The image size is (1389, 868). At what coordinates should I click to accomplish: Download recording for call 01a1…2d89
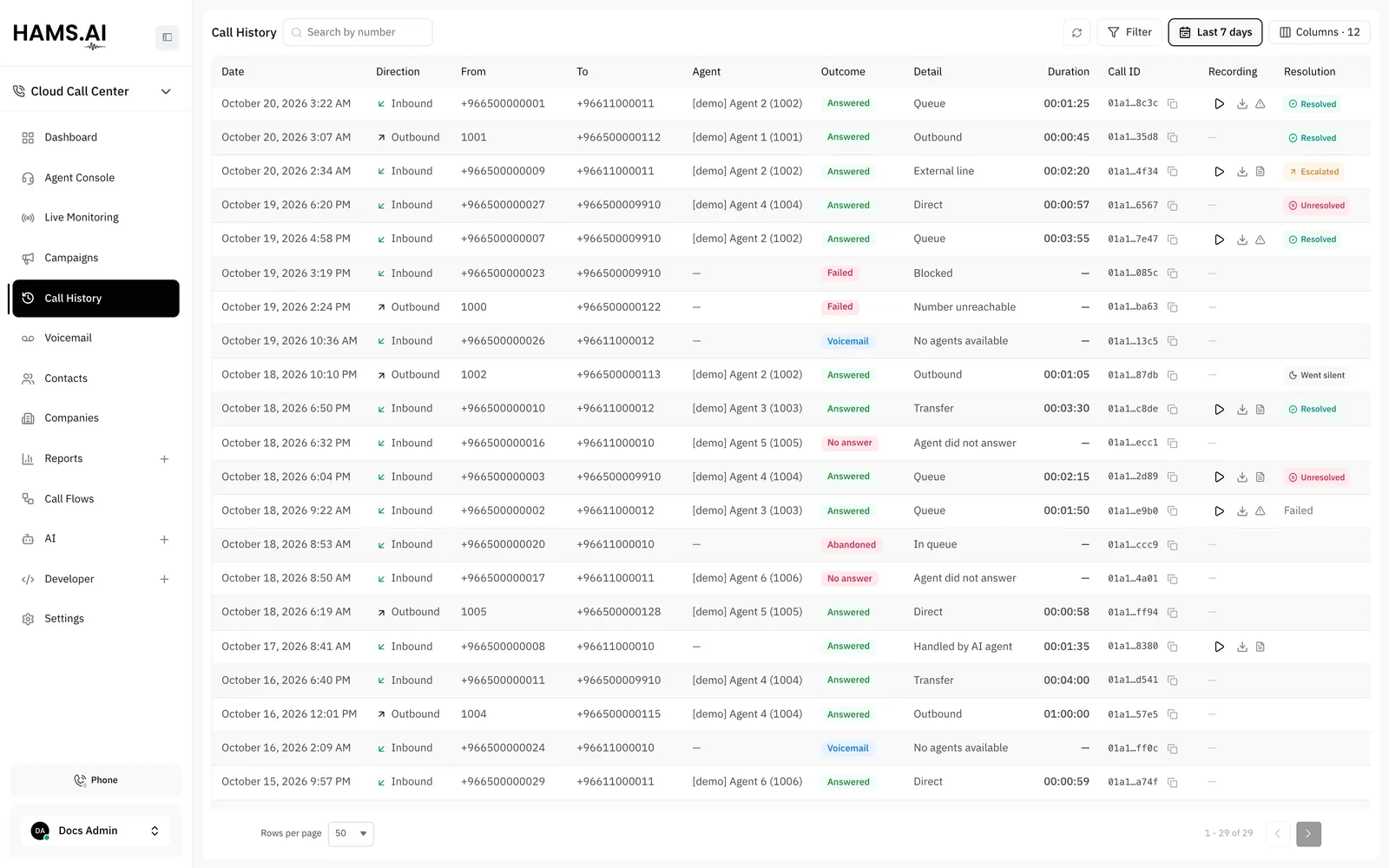click(x=1242, y=477)
